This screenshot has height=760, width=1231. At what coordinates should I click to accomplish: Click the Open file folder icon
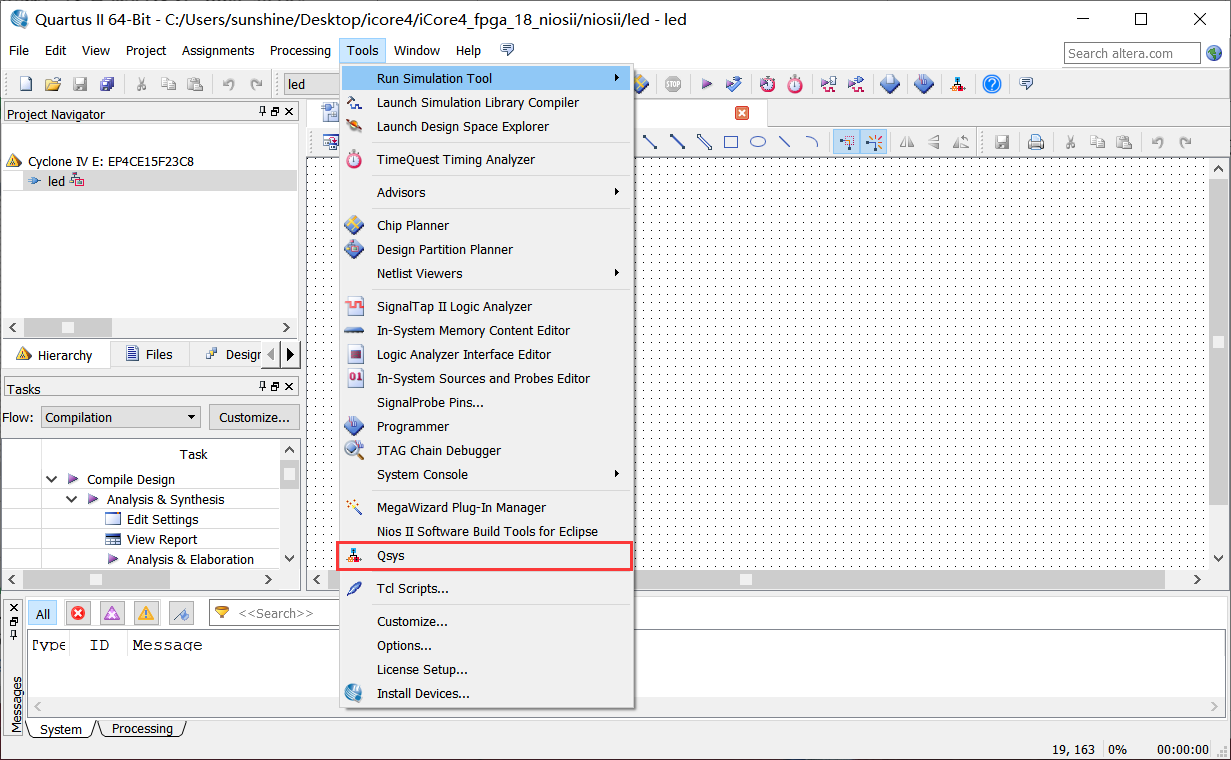(53, 84)
